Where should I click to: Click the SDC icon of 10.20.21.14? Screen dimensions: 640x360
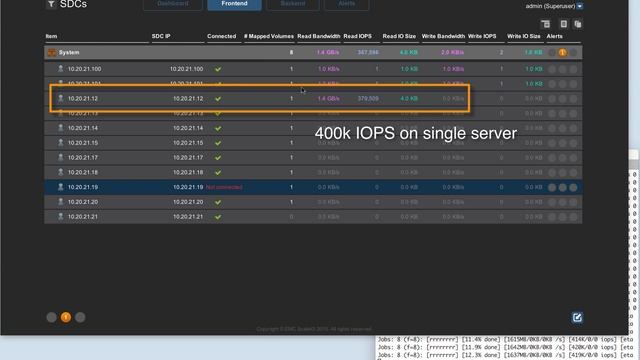point(60,128)
